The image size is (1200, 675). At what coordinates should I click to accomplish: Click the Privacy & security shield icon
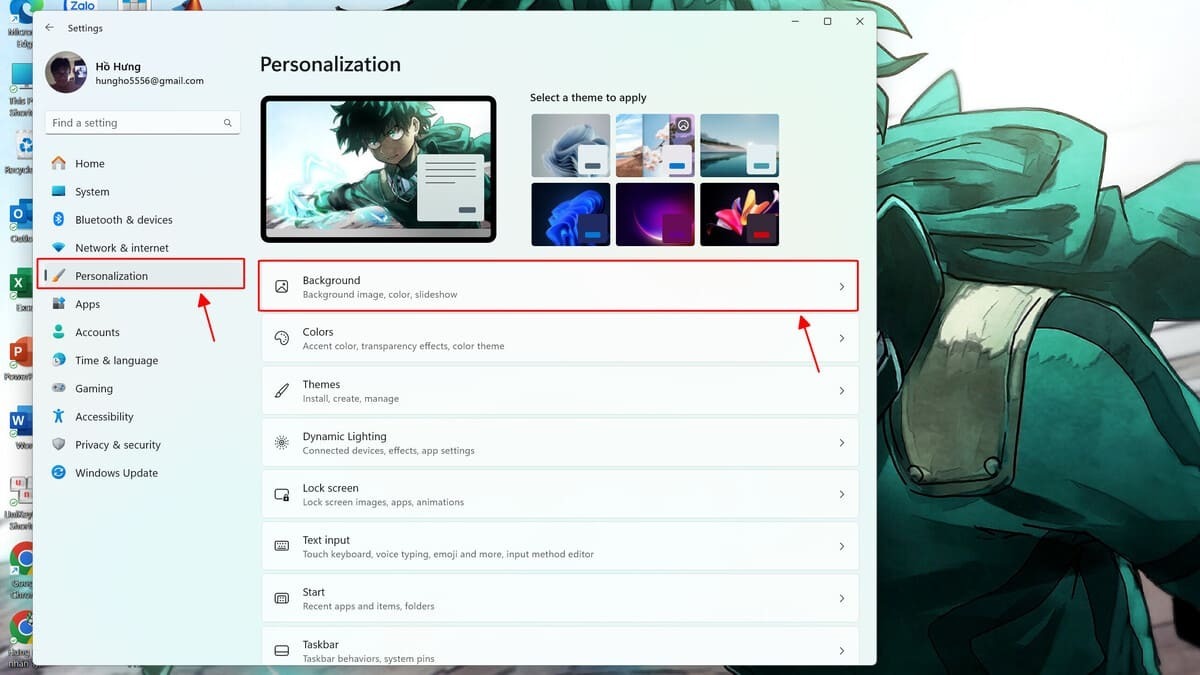(x=58, y=444)
